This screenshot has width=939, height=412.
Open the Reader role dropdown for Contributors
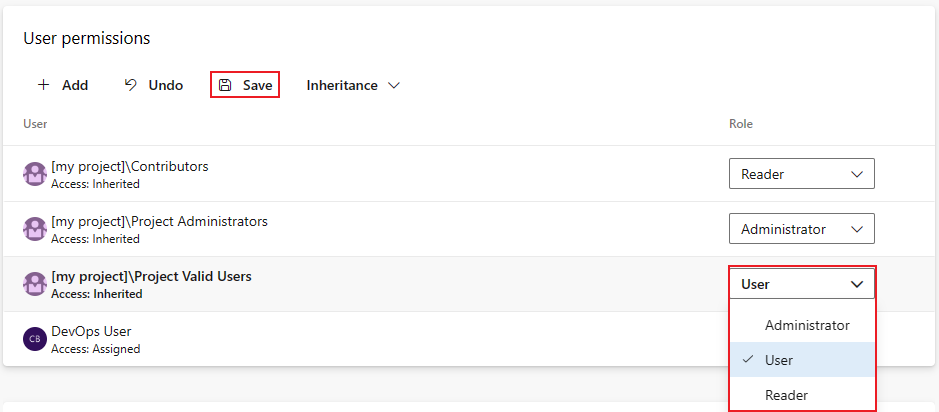point(801,174)
